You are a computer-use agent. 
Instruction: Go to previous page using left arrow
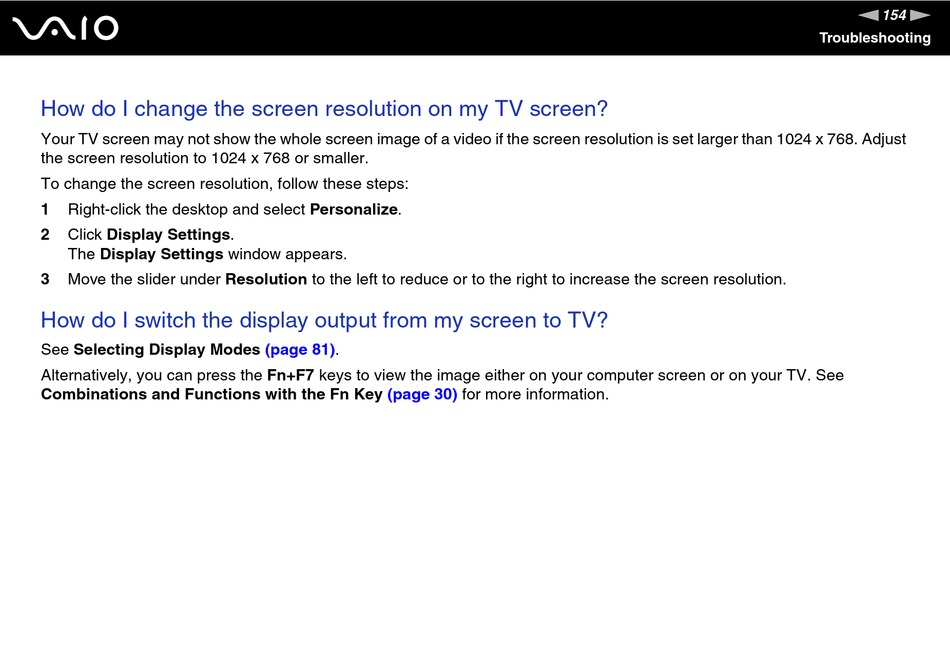[868, 15]
